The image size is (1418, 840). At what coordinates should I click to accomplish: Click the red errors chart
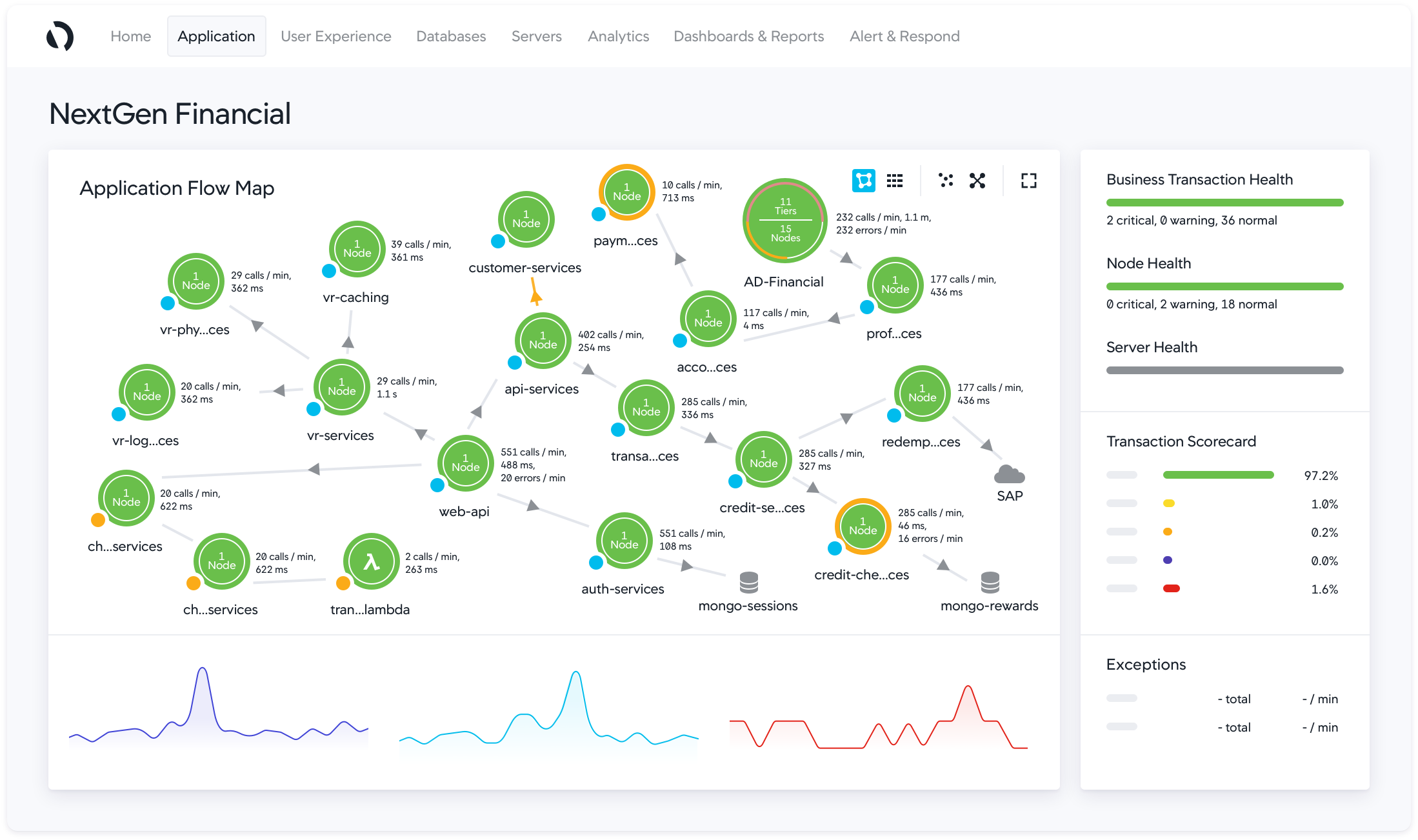tap(879, 716)
